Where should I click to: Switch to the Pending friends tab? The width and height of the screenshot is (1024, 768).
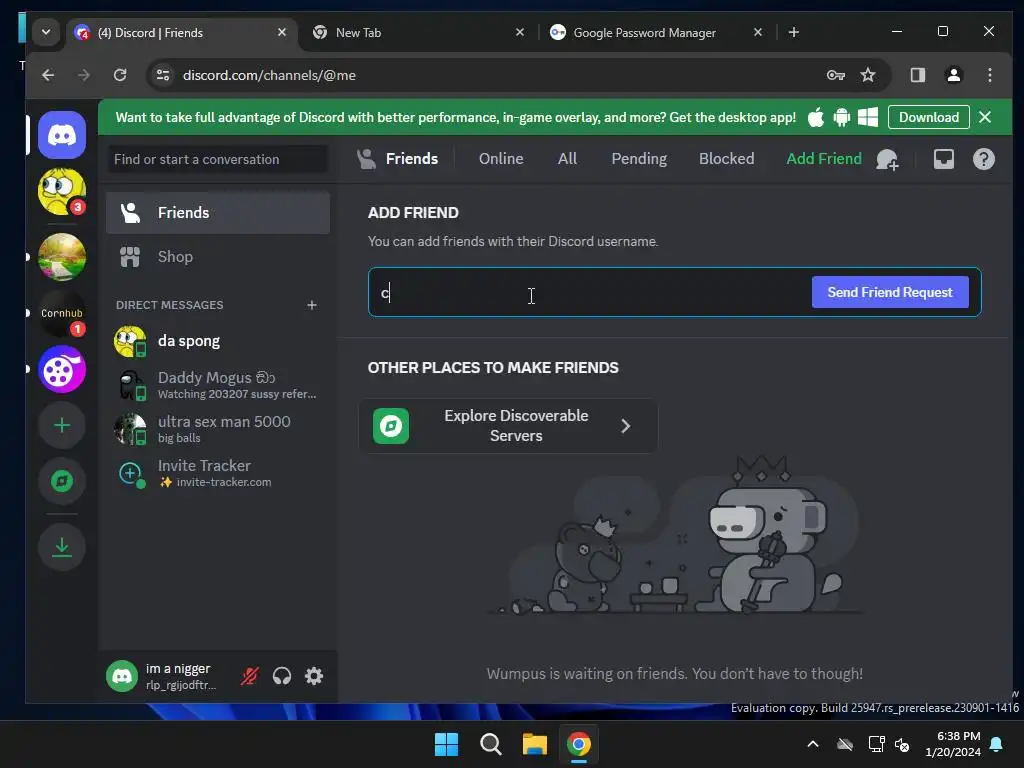[639, 159]
